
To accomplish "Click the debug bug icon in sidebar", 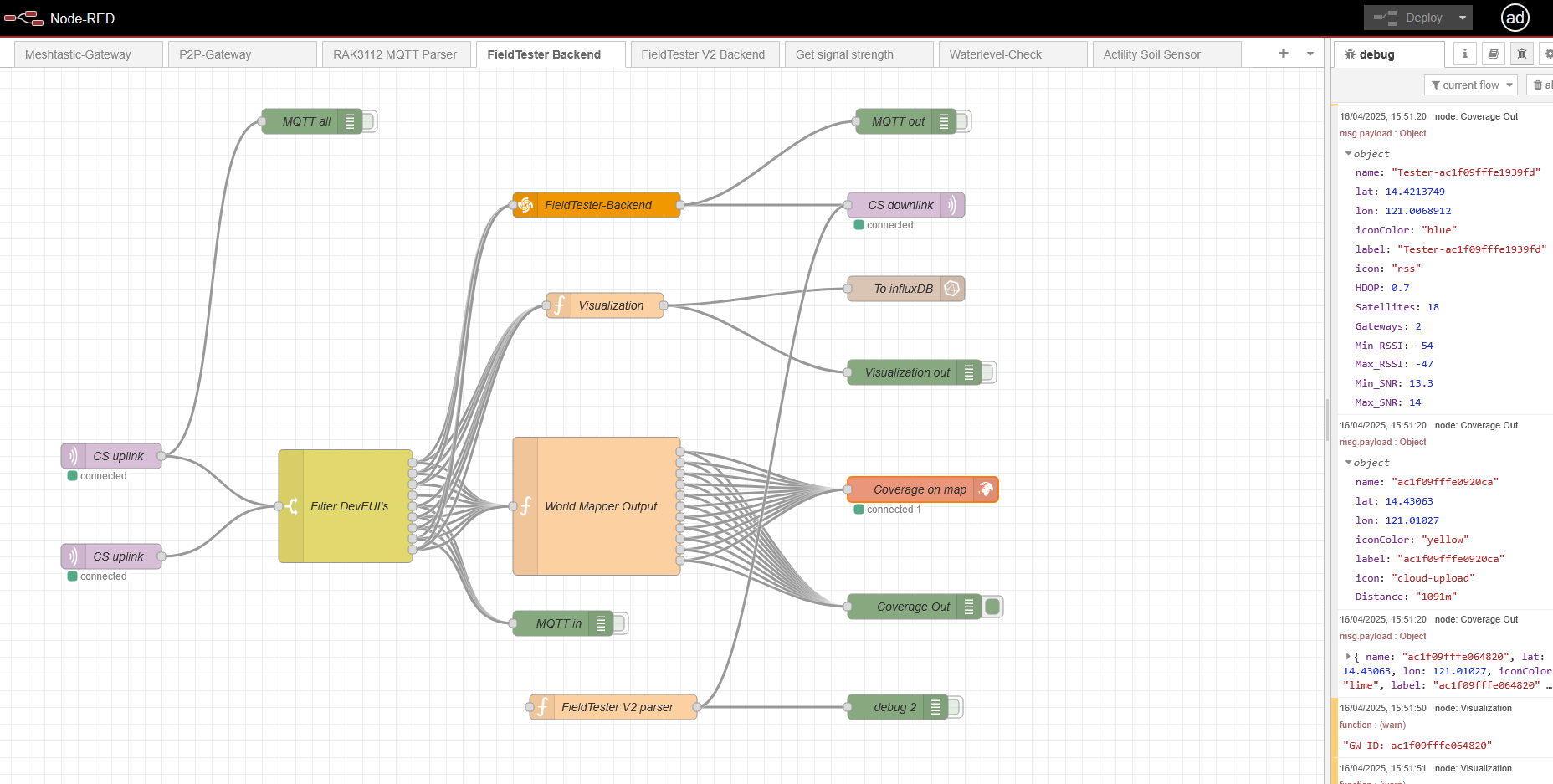I will (1521, 54).
